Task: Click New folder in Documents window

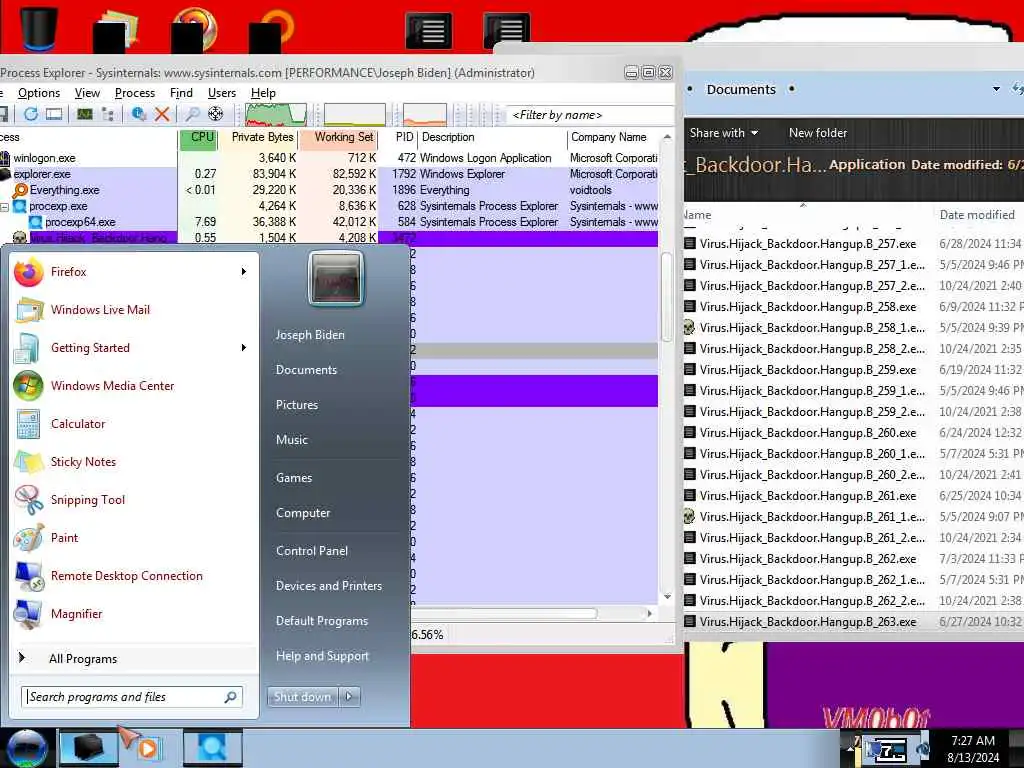Action: click(x=818, y=133)
